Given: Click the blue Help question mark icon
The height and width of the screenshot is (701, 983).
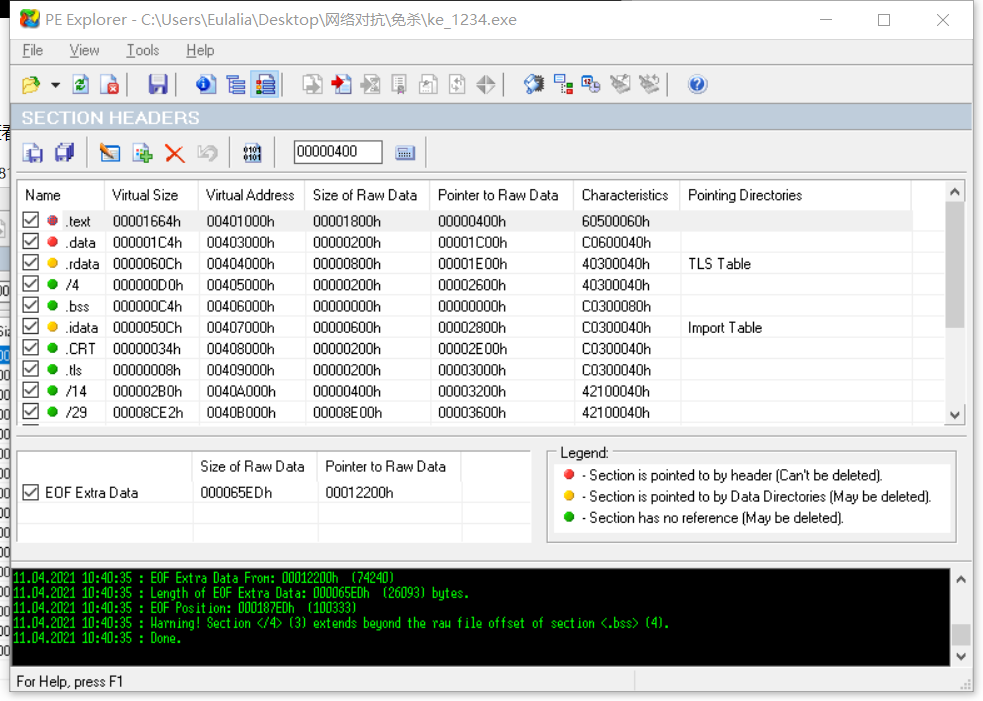Looking at the screenshot, I should 698,85.
